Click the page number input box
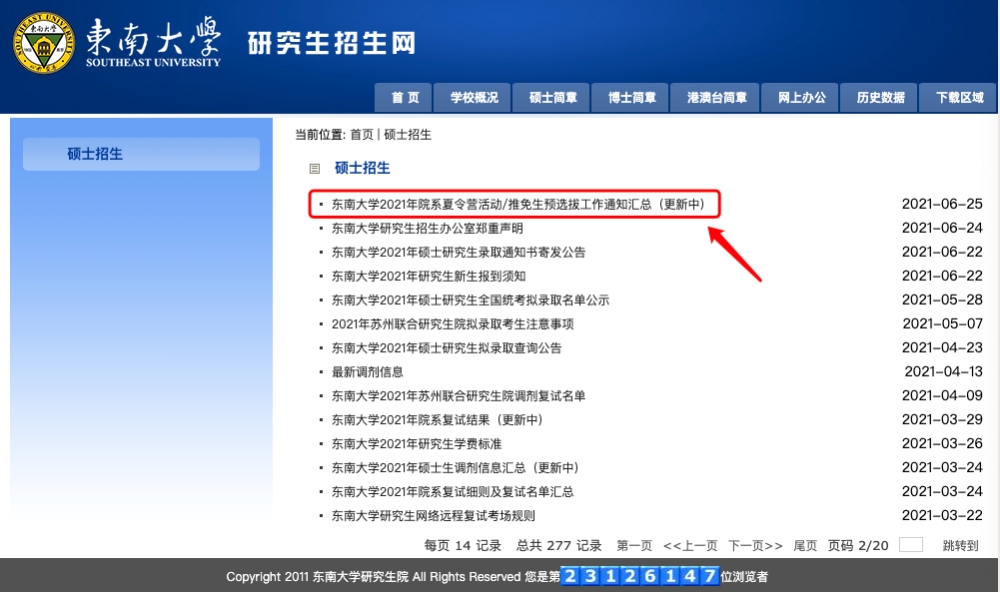1000x592 pixels. click(x=911, y=545)
